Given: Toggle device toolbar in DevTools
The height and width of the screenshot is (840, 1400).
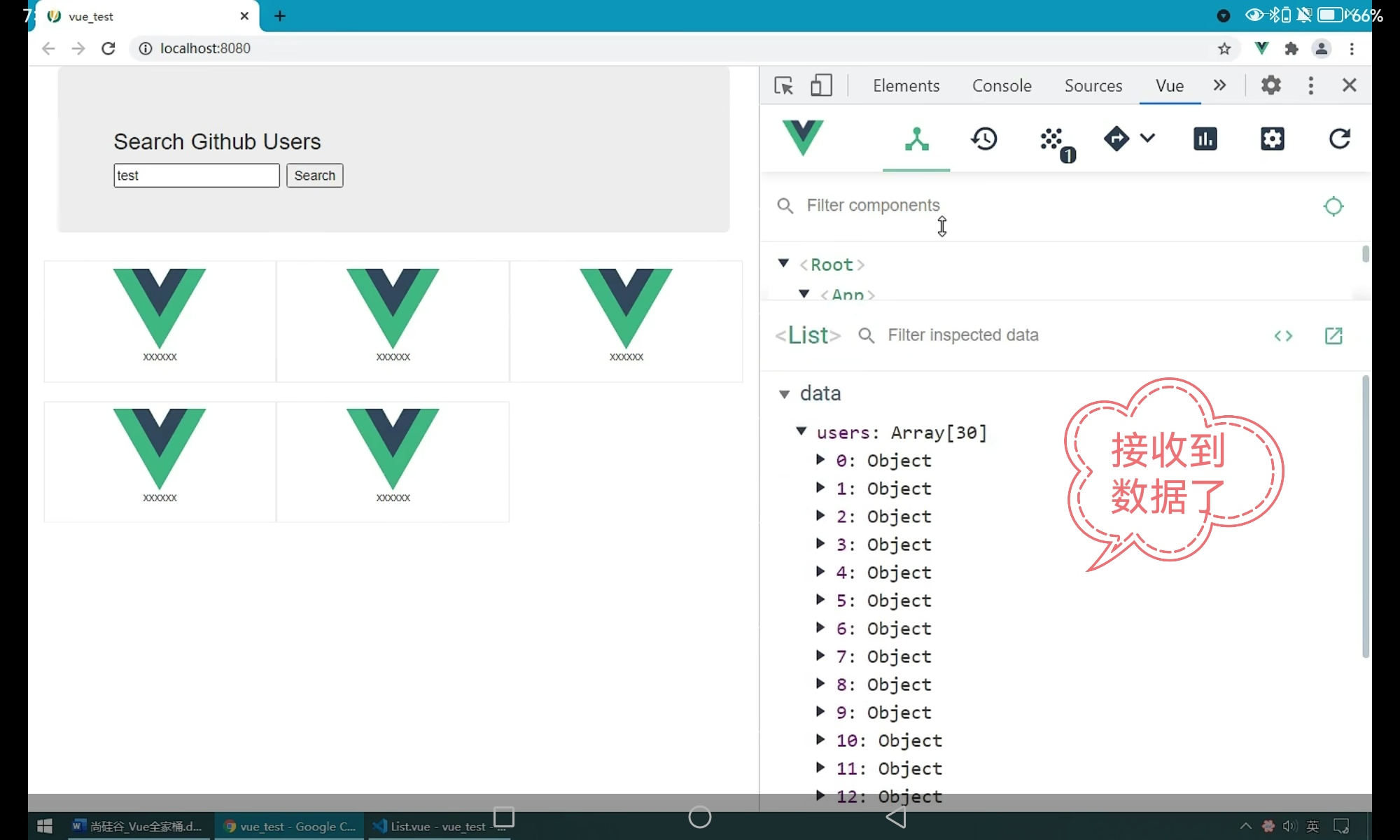Looking at the screenshot, I should [821, 85].
